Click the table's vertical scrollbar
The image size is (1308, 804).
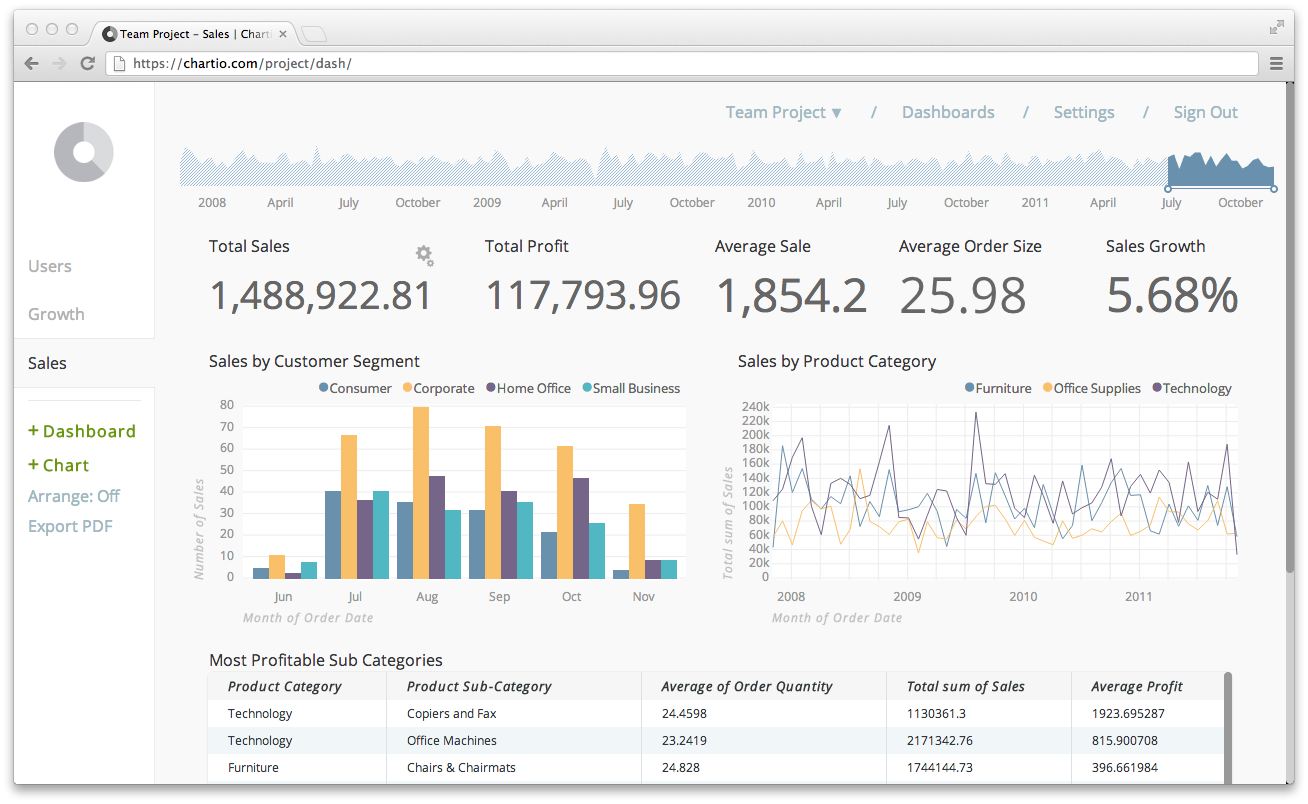1228,728
